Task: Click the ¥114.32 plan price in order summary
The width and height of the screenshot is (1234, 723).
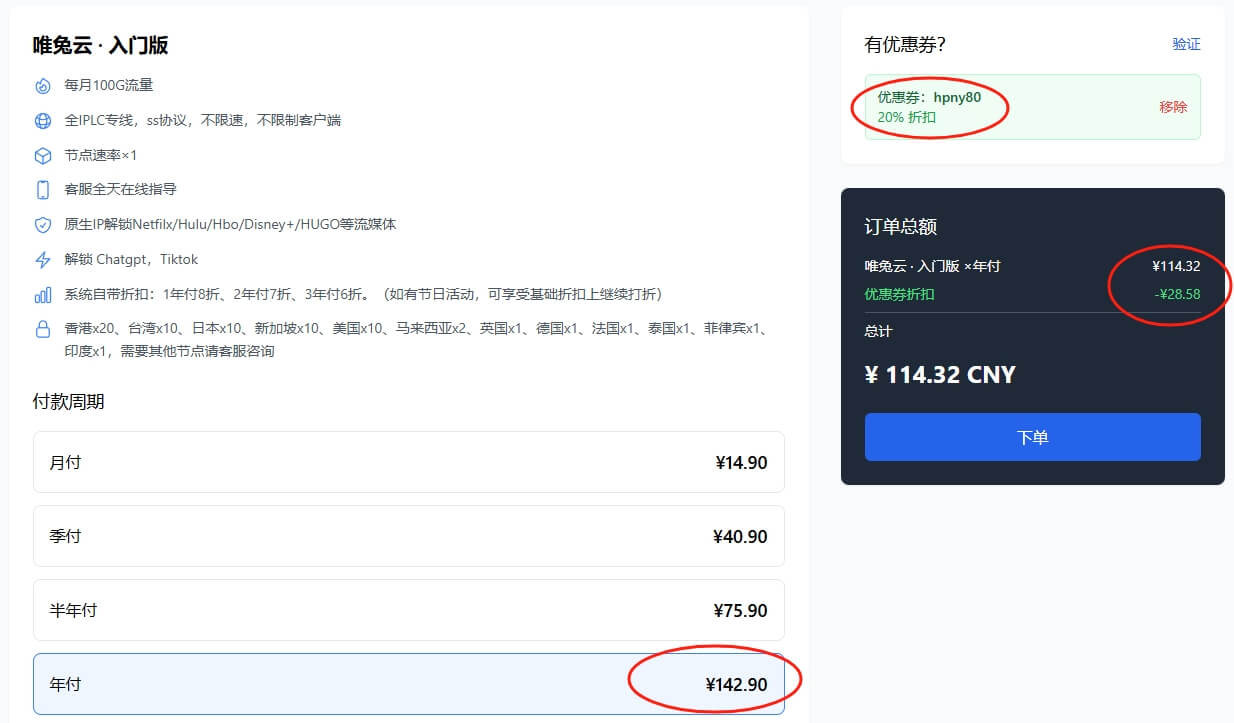Action: pyautogui.click(x=1174, y=266)
